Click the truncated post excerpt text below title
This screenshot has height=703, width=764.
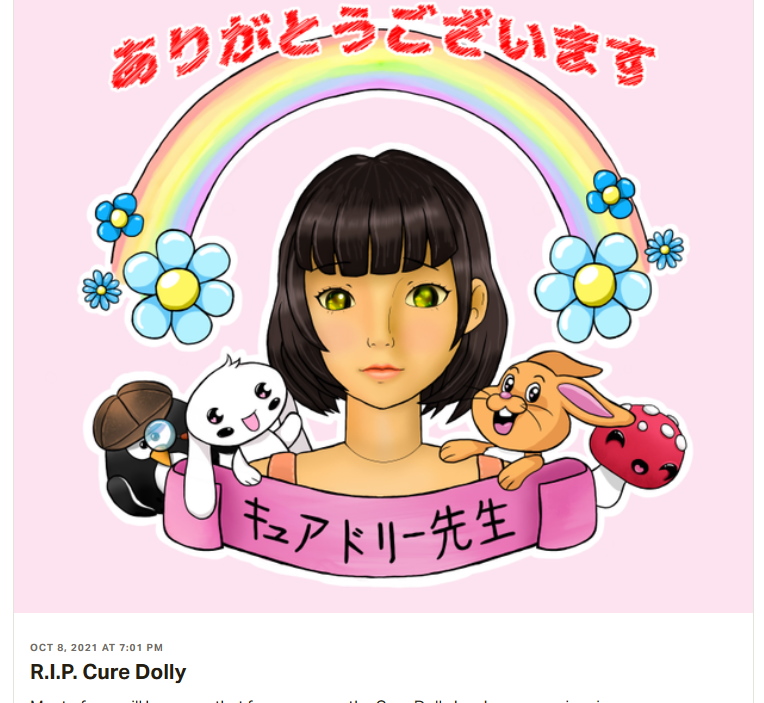[317, 701]
